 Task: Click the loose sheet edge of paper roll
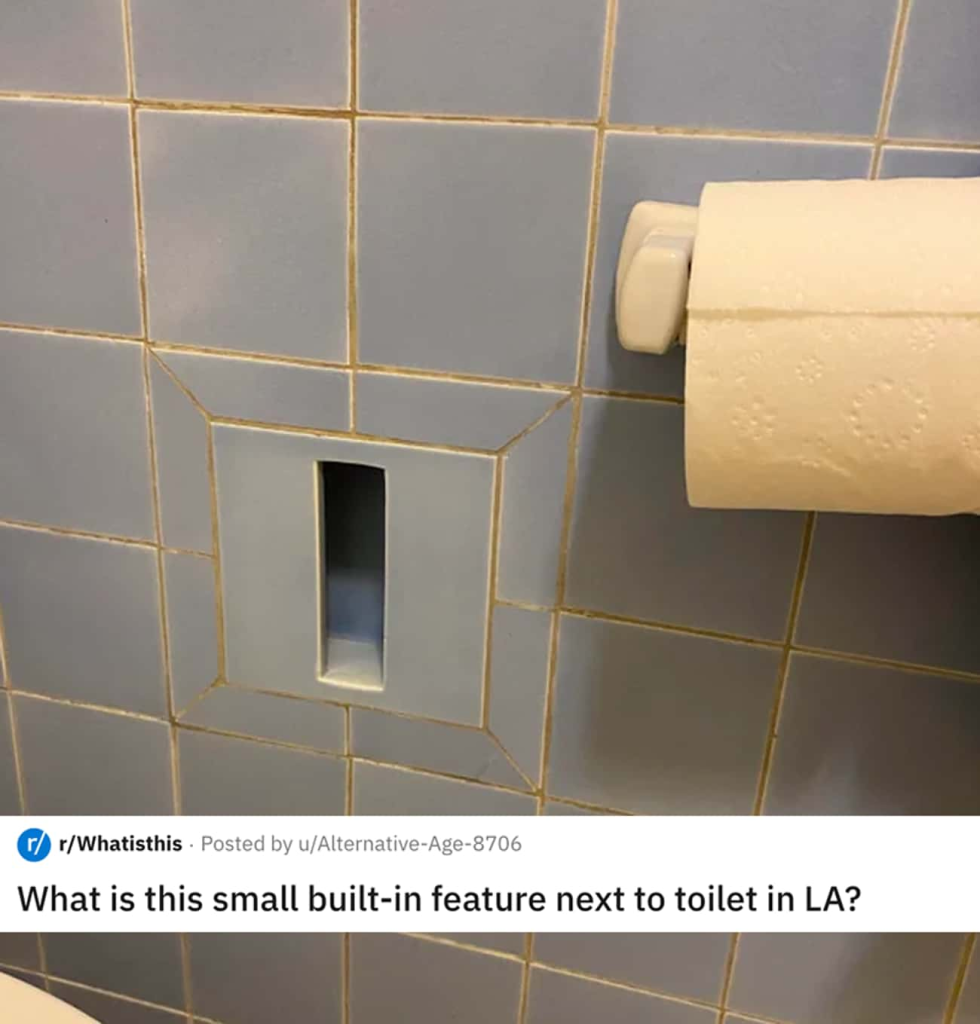832,314
